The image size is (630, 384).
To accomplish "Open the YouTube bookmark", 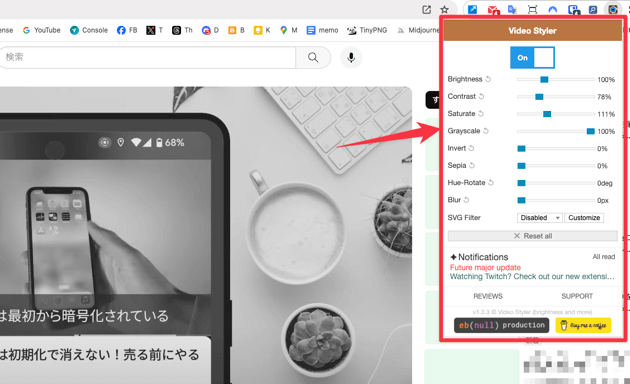I will 41,30.
